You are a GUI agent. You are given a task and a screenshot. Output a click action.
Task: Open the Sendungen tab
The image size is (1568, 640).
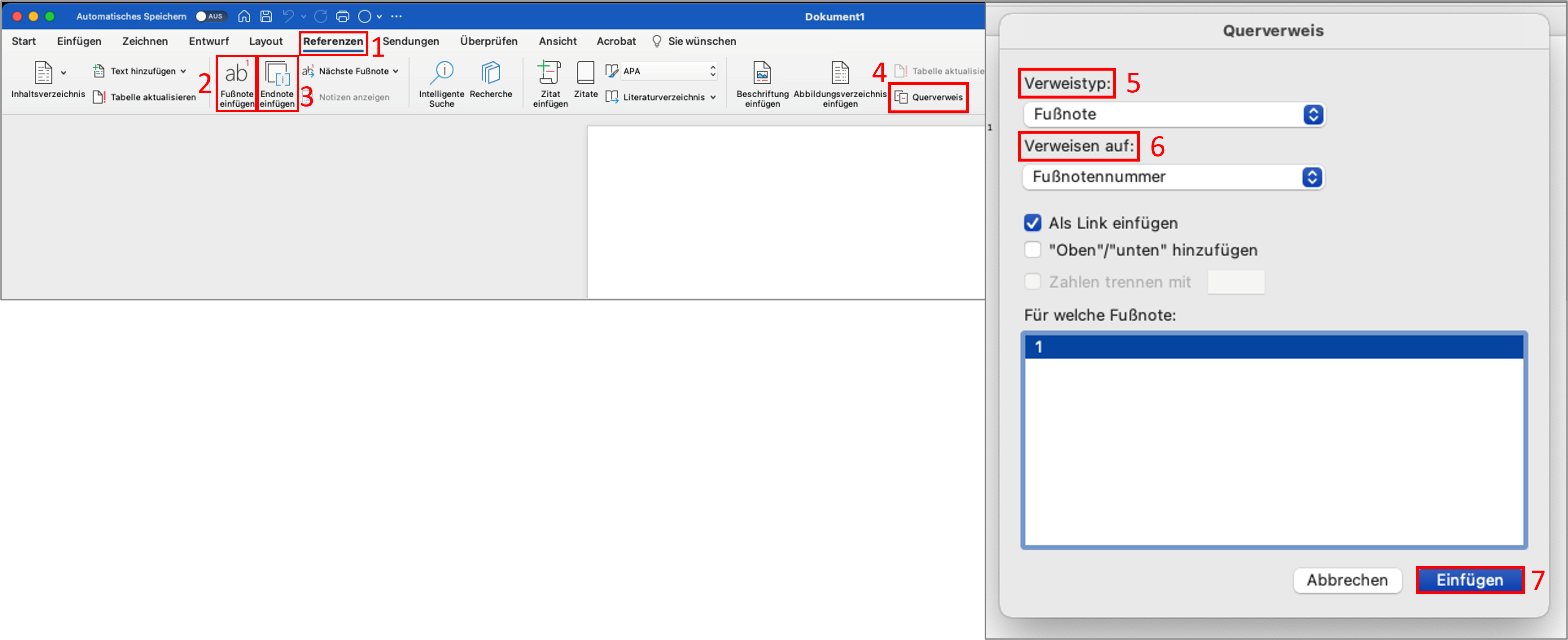pyautogui.click(x=411, y=41)
